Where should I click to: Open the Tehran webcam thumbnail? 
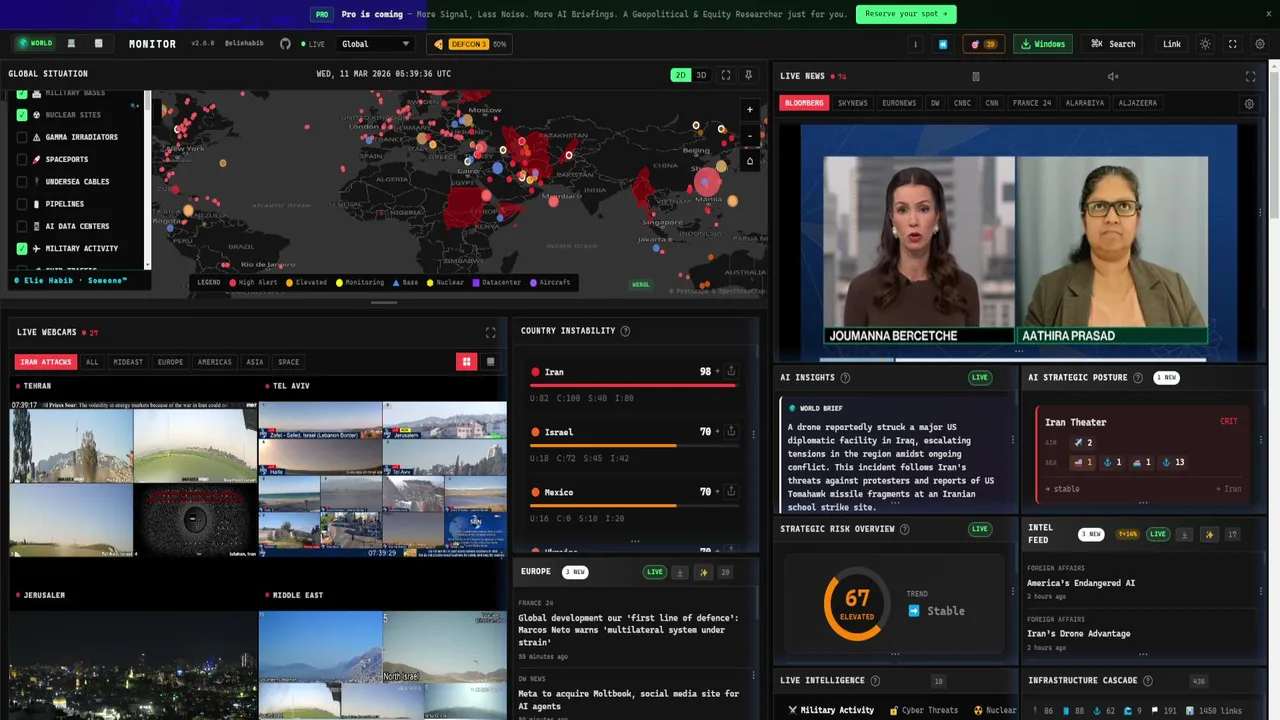[x=133, y=480]
